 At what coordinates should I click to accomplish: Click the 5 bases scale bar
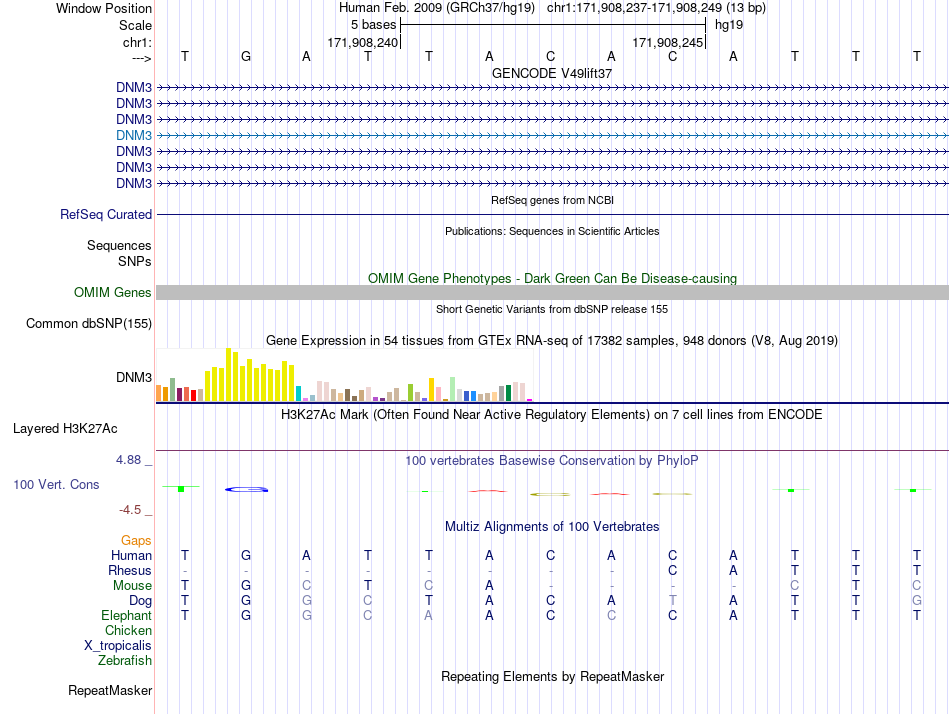553,25
